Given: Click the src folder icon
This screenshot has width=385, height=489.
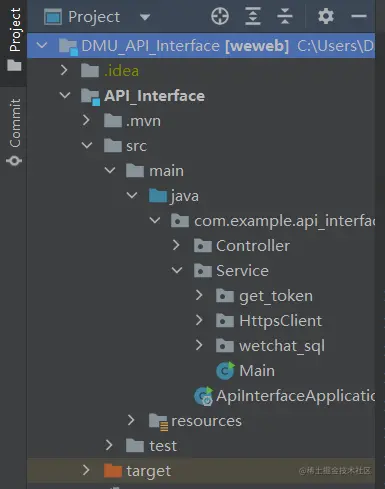Looking at the screenshot, I should click(113, 145).
